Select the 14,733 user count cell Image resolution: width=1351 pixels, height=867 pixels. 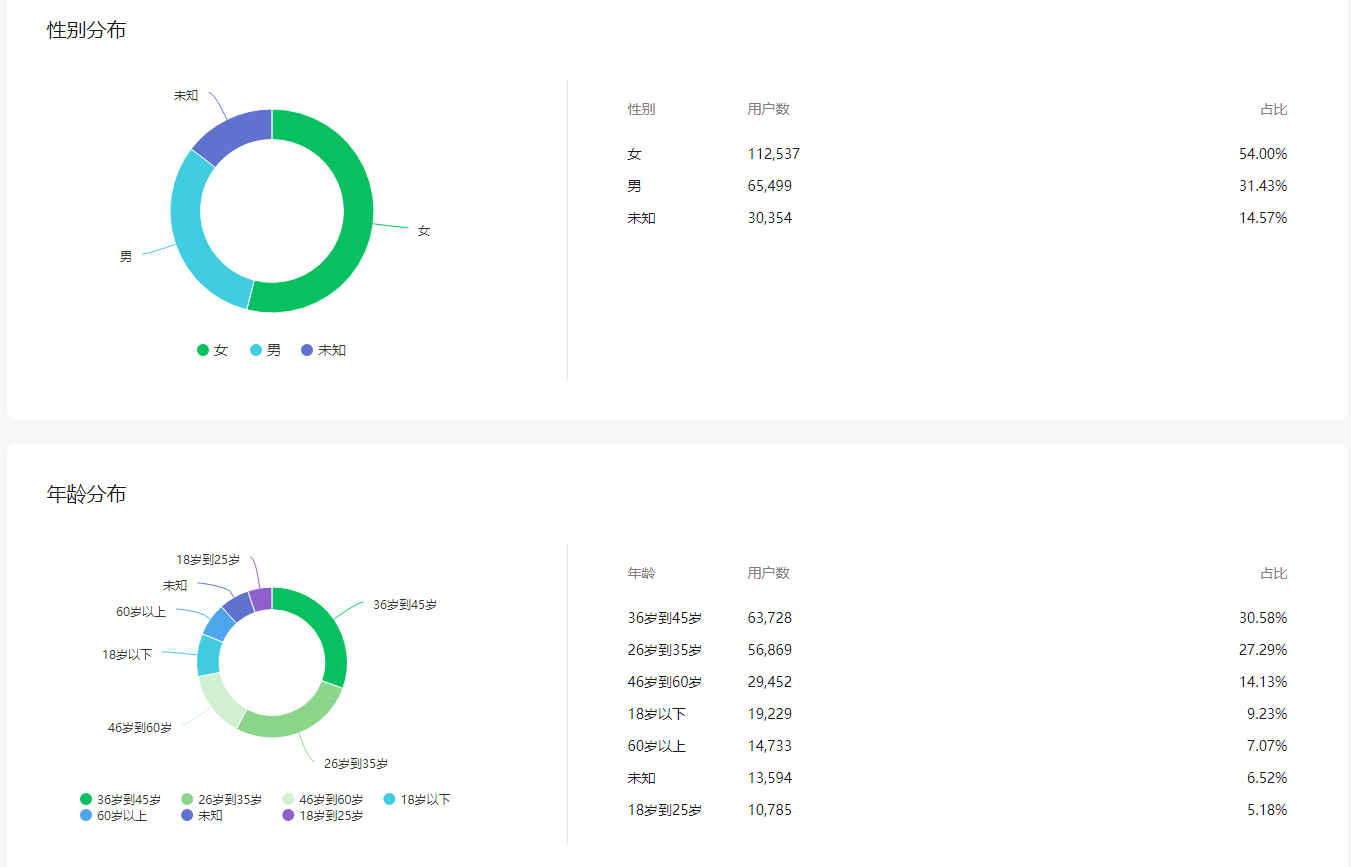(x=770, y=746)
